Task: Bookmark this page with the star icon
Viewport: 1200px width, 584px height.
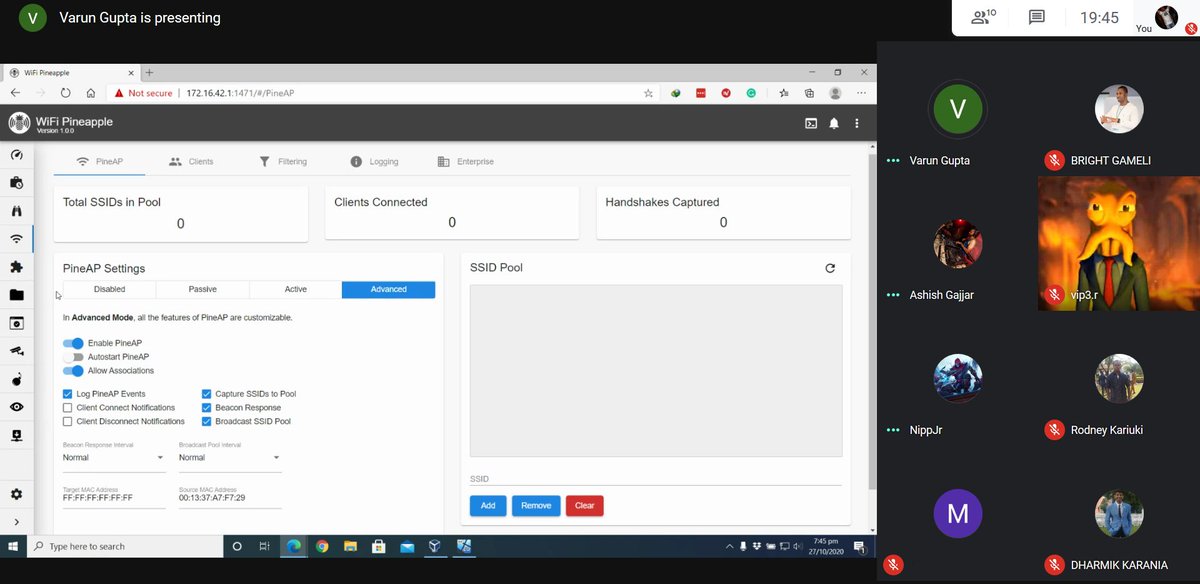Action: 648,93
